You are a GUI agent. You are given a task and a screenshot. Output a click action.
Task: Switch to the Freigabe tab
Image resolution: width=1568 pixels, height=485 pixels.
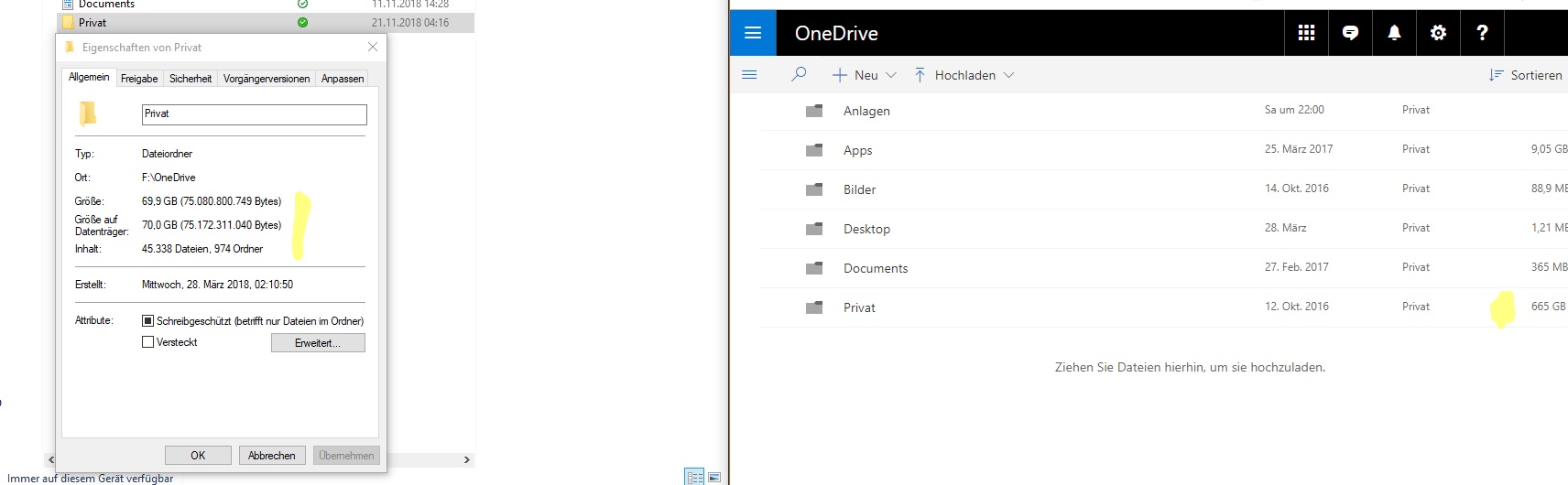[x=139, y=79]
